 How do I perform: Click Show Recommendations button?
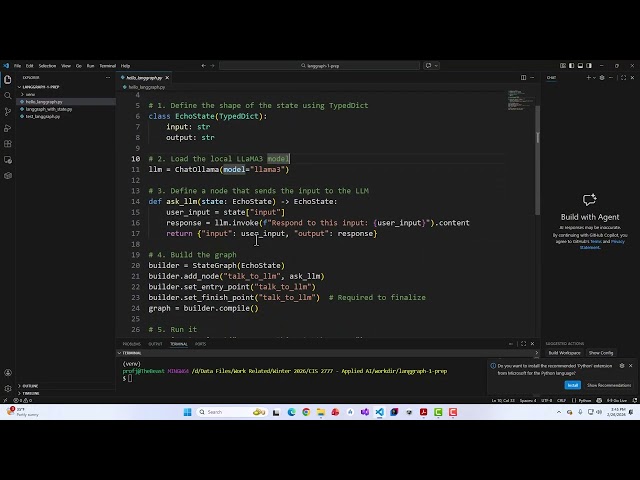(609, 385)
